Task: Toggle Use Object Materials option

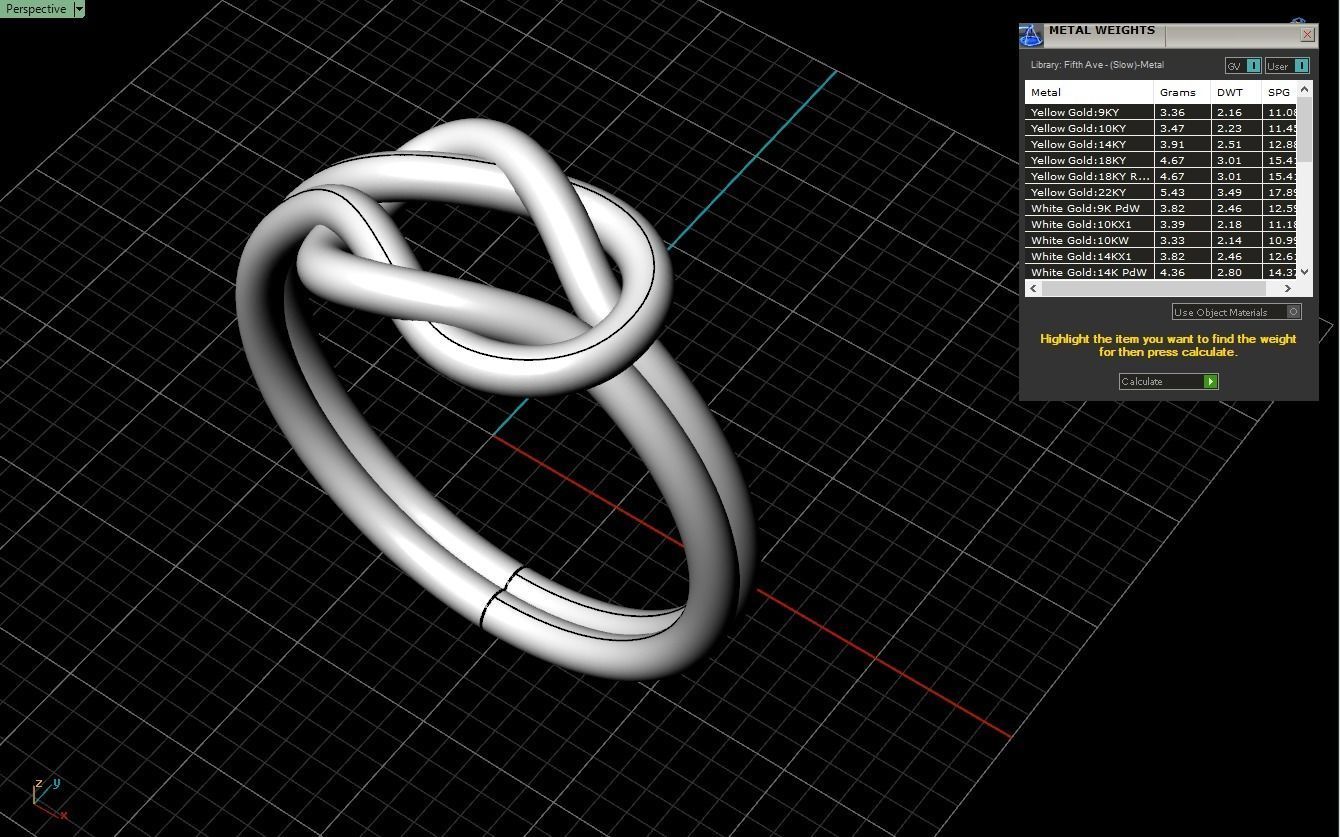Action: [x=1237, y=312]
